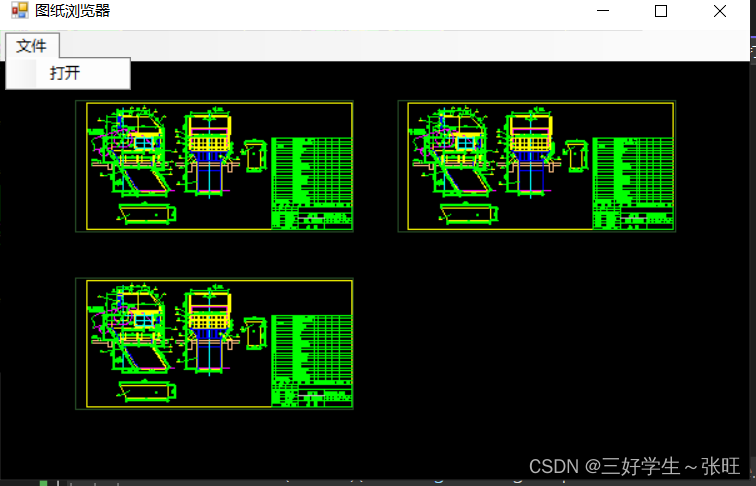Minimize the 图纸浏览器 window
The height and width of the screenshot is (486, 756).
coord(603,11)
